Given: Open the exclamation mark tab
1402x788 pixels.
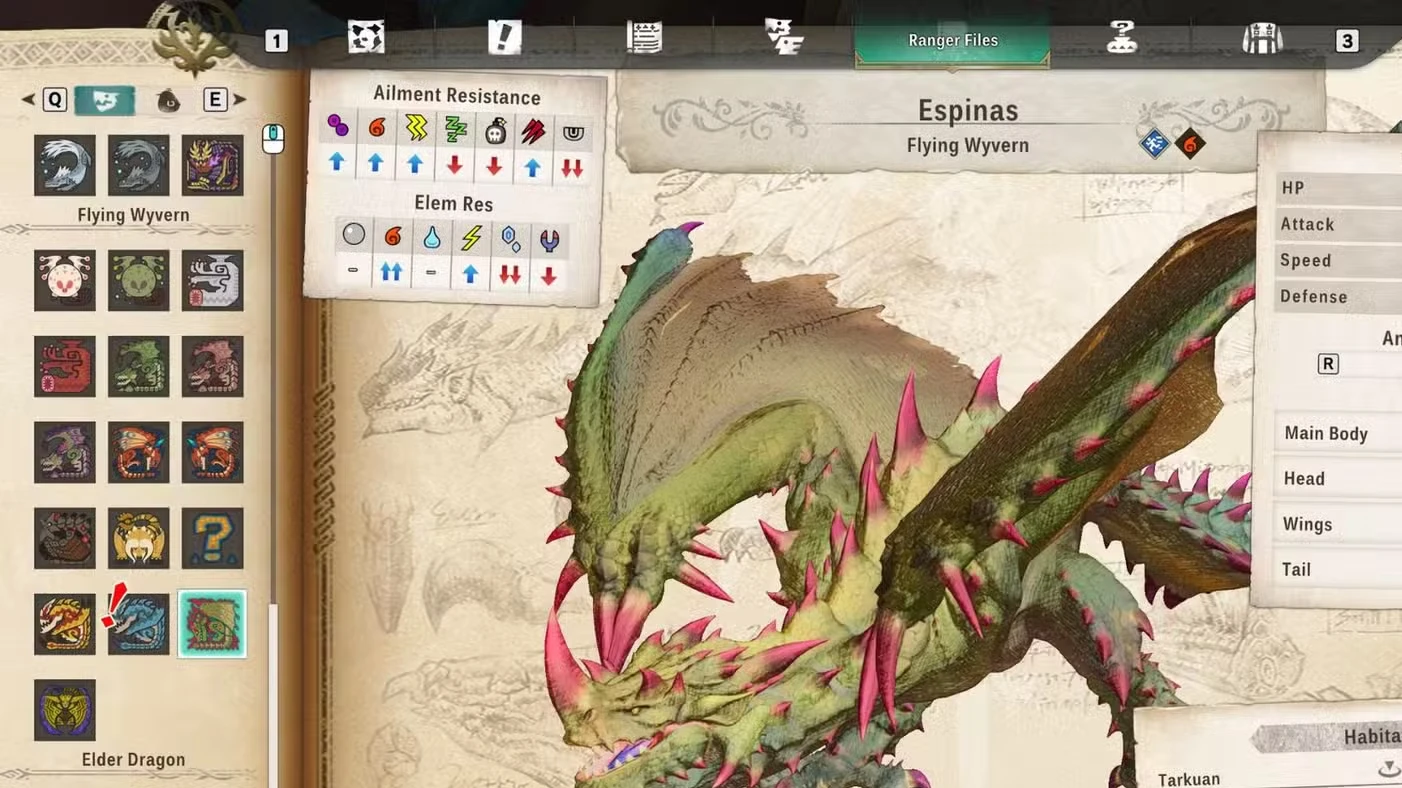Looking at the screenshot, I should click(x=505, y=38).
